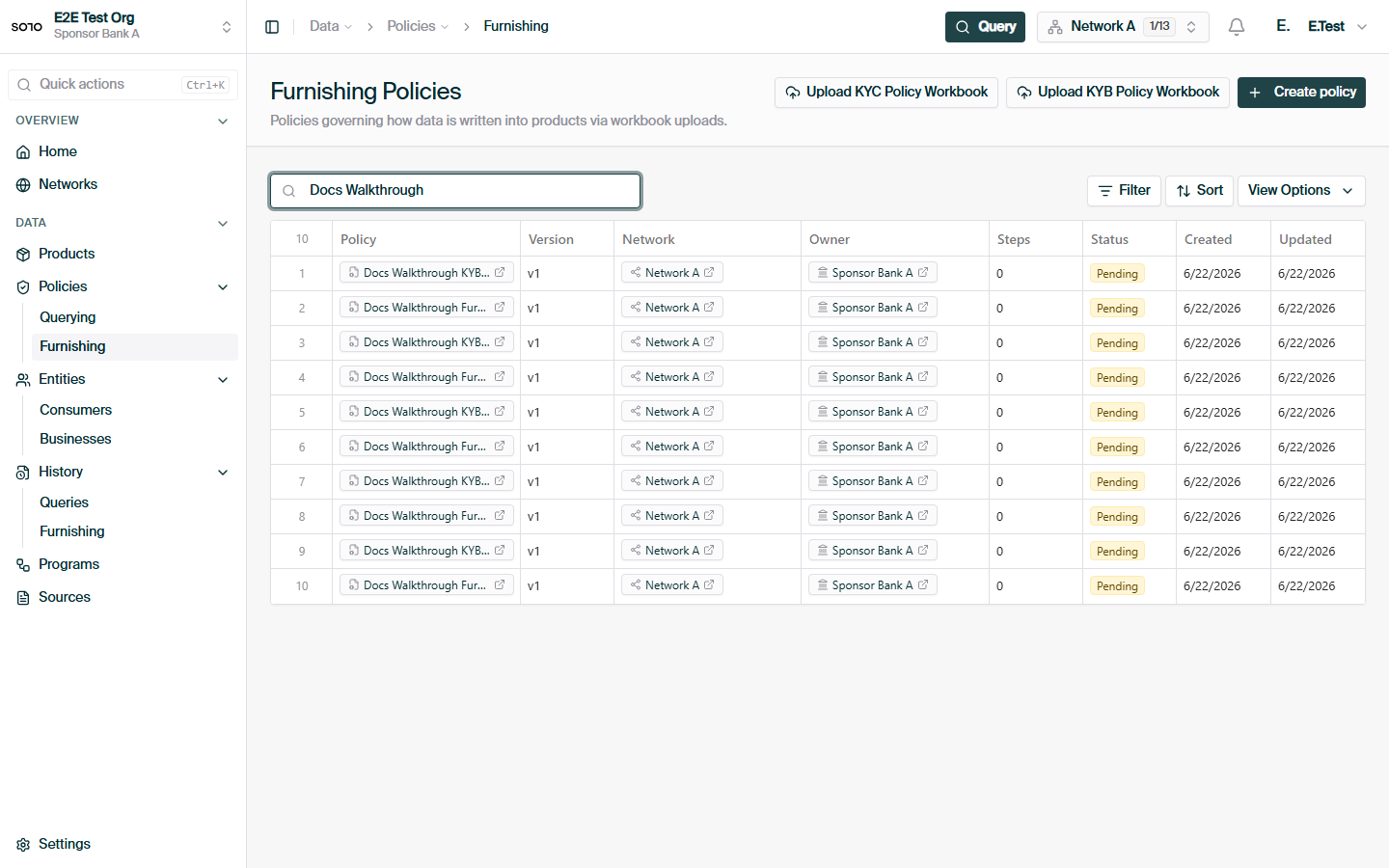Image resolution: width=1389 pixels, height=868 pixels.
Task: Click the search magnifier icon in policy search box
Action: (288, 191)
